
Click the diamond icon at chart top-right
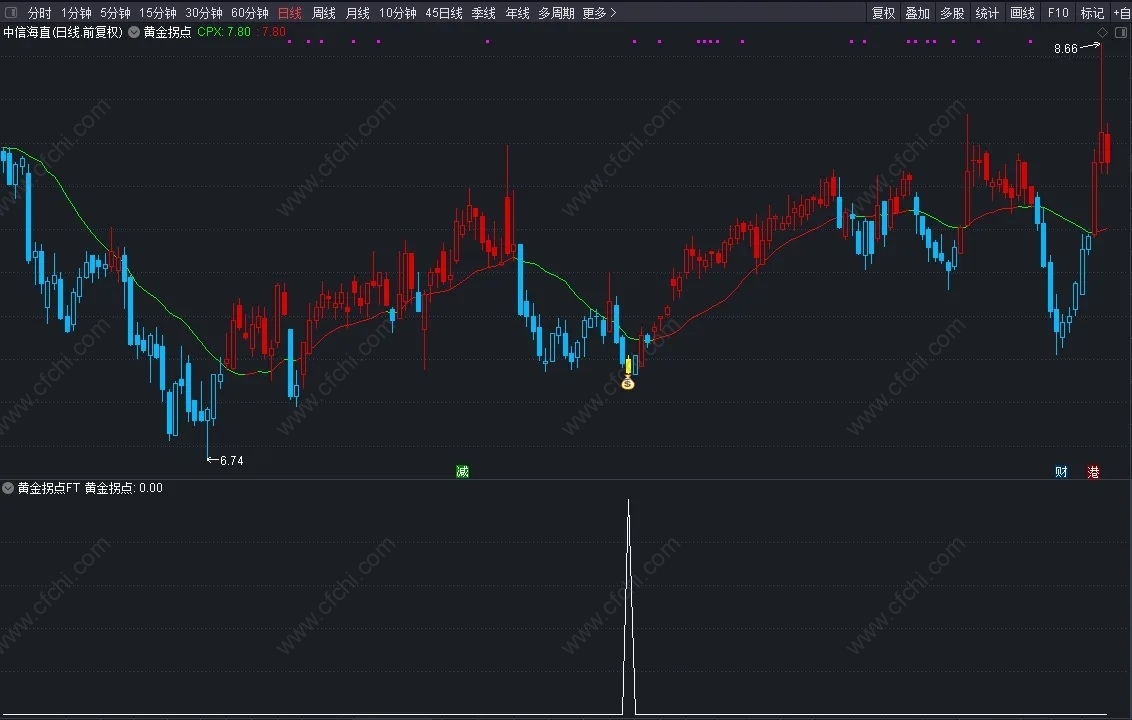click(x=1102, y=32)
